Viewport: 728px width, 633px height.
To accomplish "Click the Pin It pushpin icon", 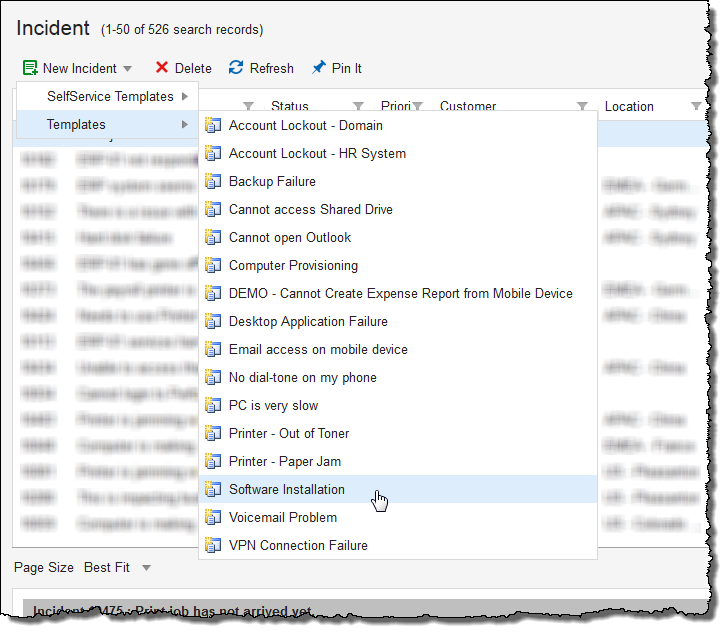I will (x=318, y=68).
